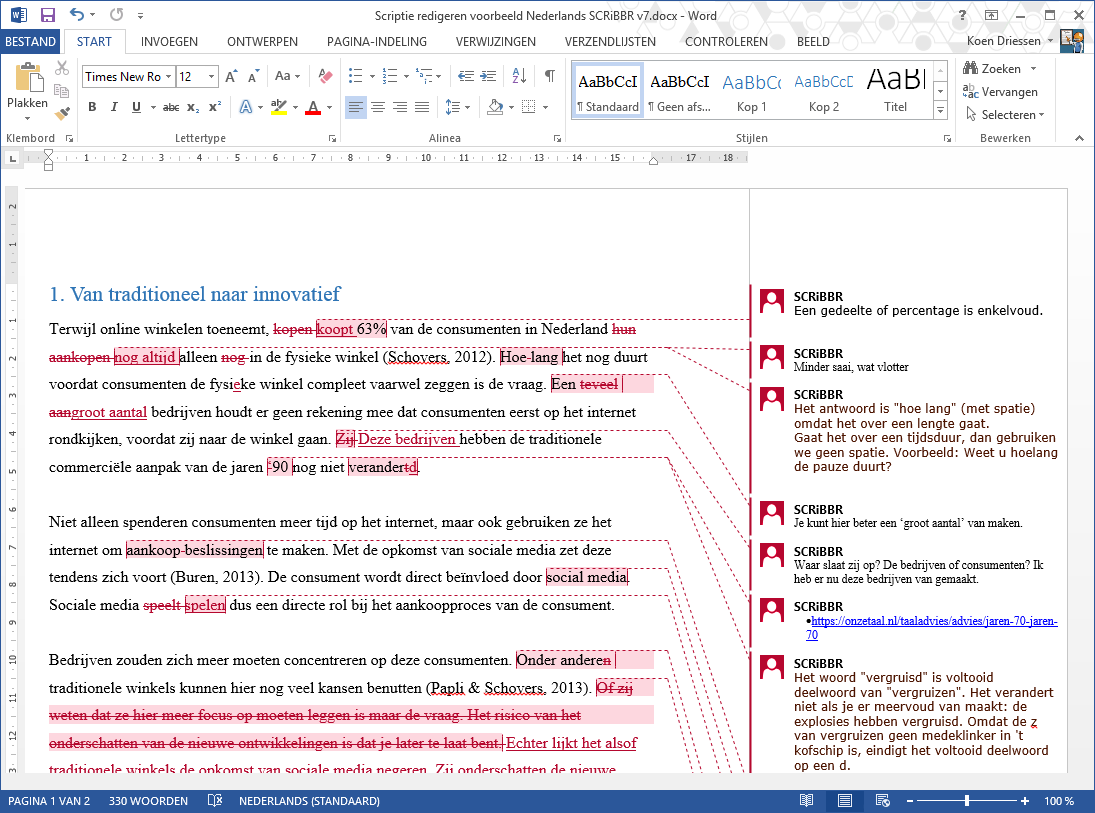Toggle Bold formatting

click(x=92, y=107)
